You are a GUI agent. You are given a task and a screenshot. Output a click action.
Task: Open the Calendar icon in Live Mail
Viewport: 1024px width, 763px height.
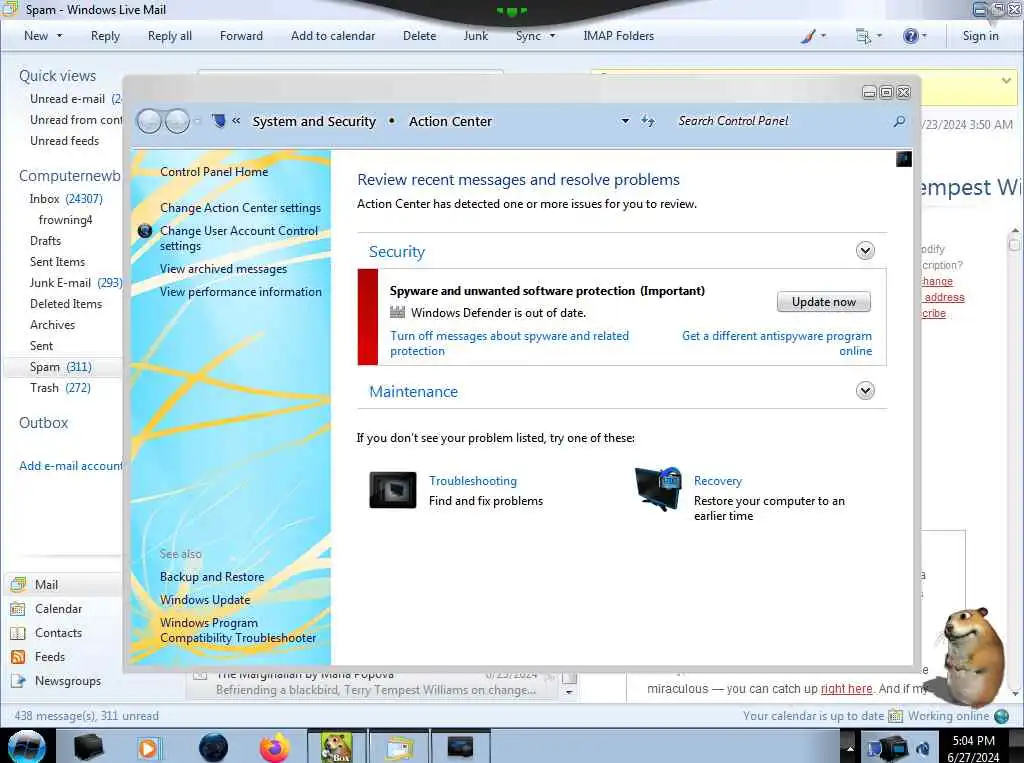coord(18,609)
